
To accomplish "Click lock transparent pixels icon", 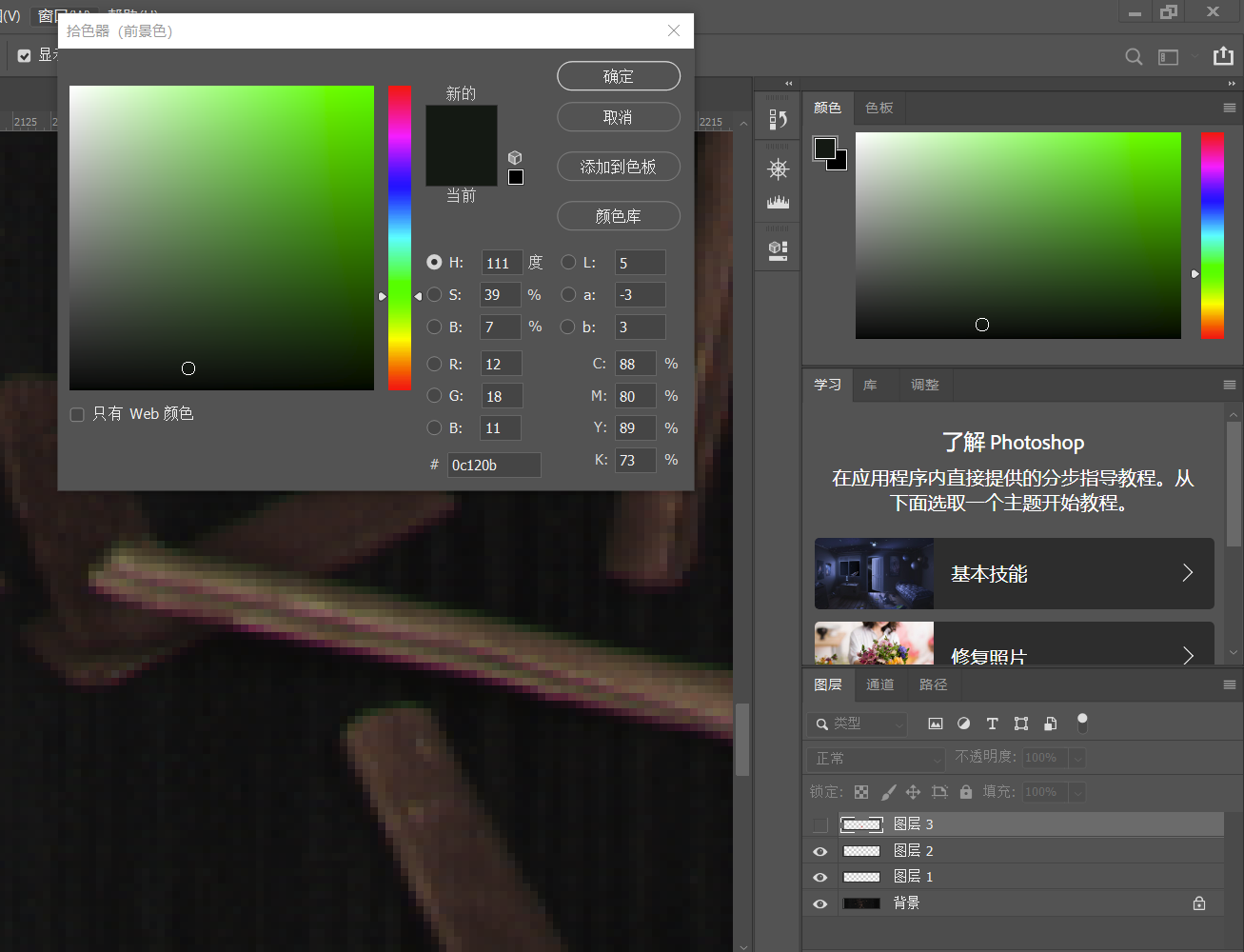I will click(861, 792).
